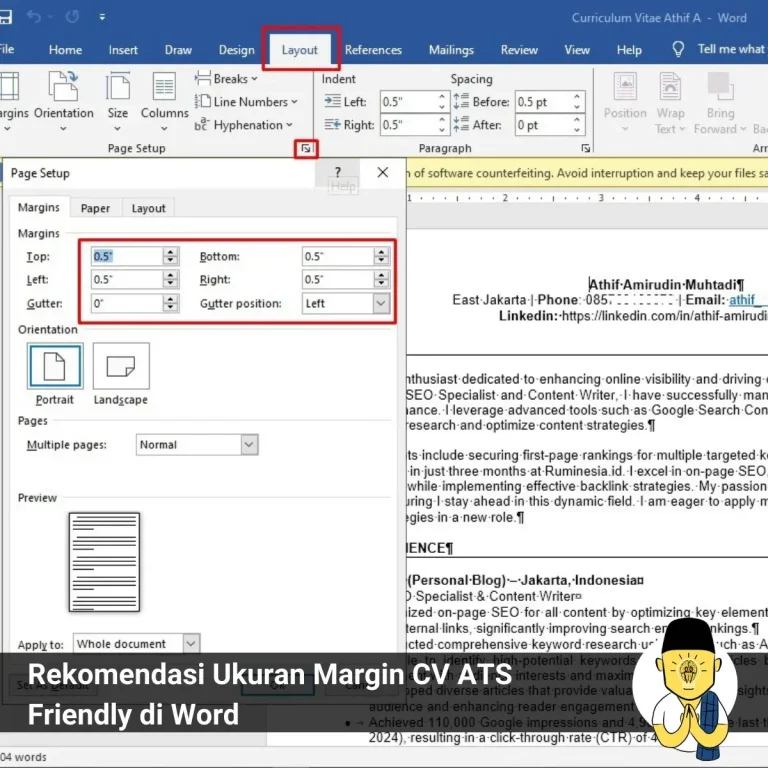Click the margin Preview thumbnail
This screenshot has height=768, width=768.
[x=104, y=562]
